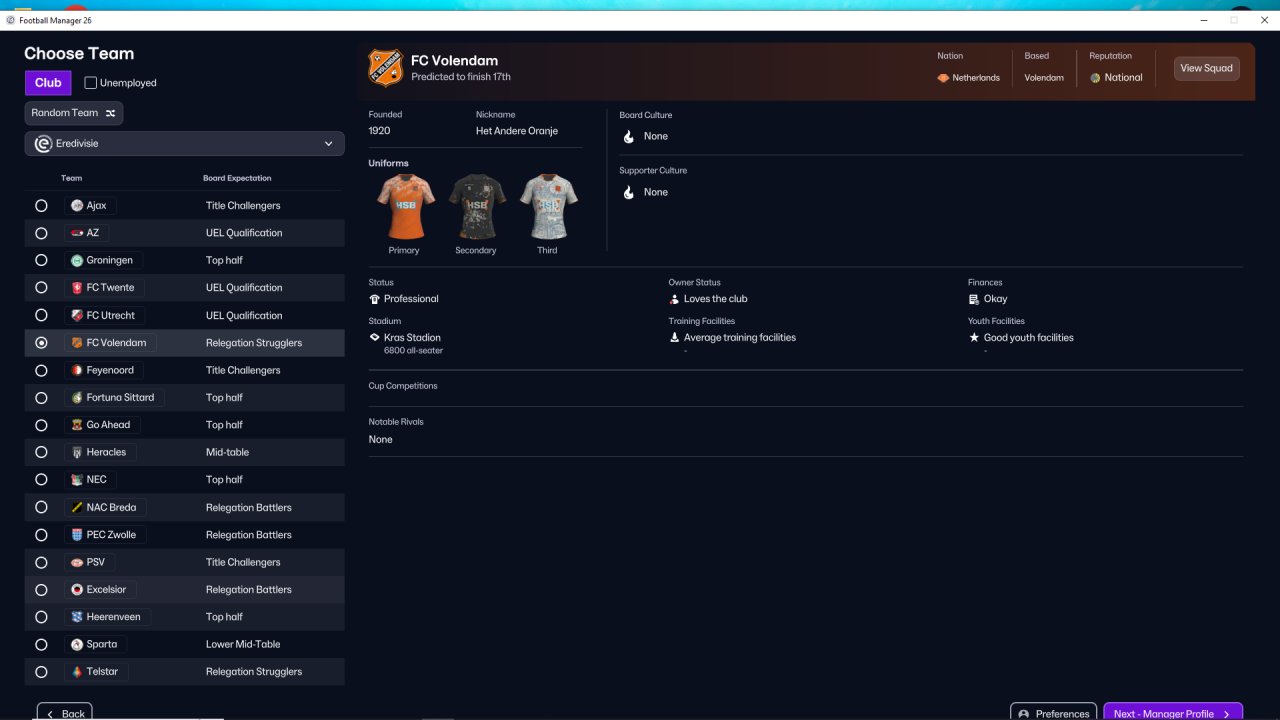Sort by Board Expectation column header
Screen dimensions: 1280x720
(237, 178)
